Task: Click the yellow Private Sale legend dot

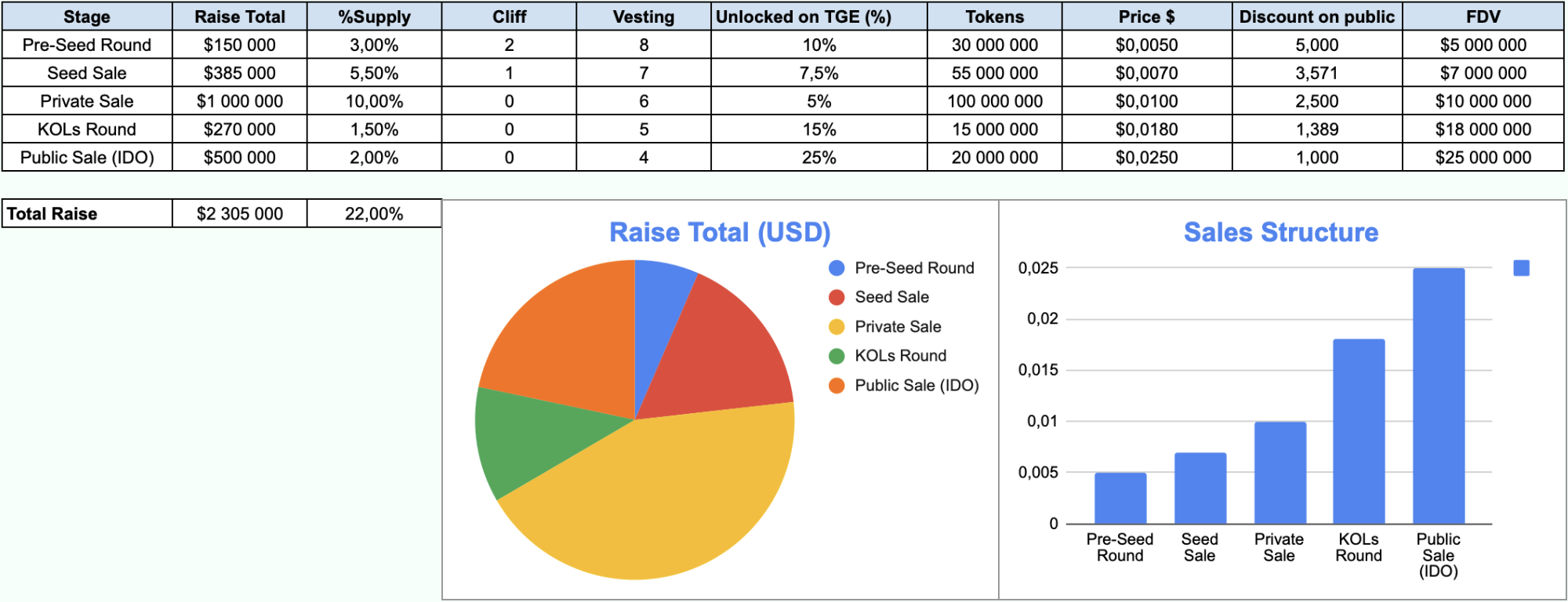Action: (x=837, y=327)
